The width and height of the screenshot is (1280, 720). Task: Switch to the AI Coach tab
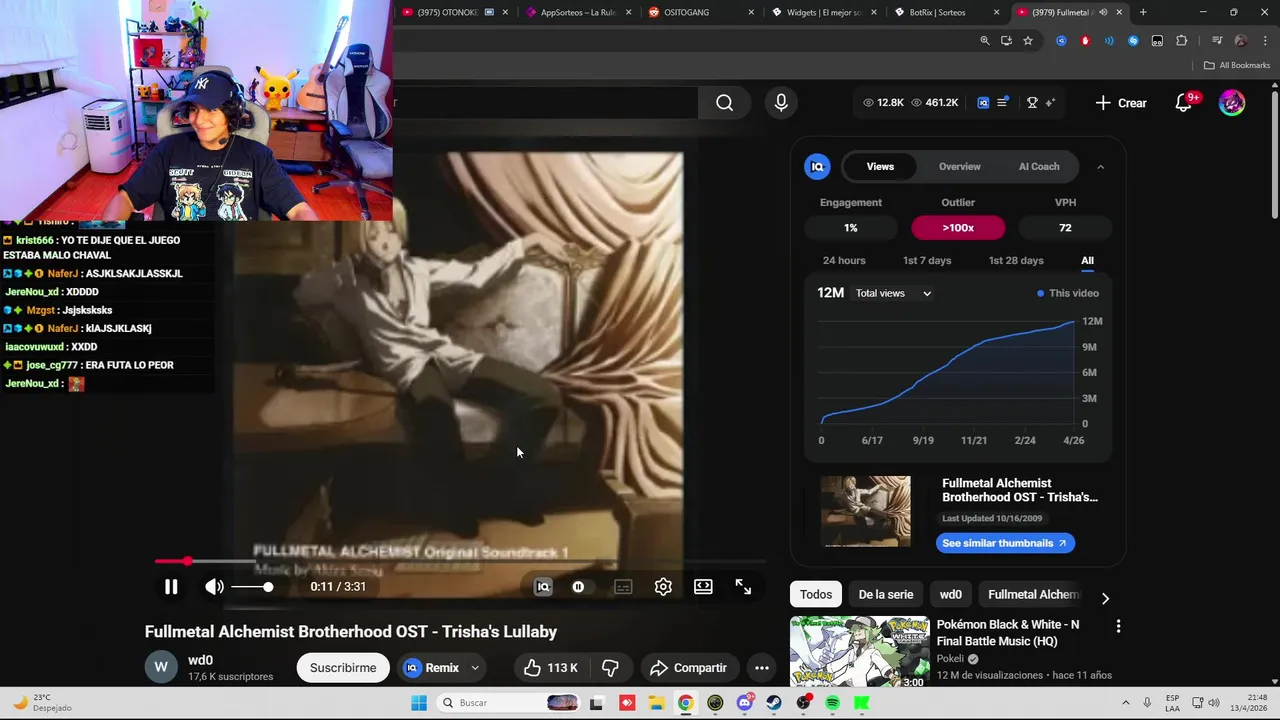1039,167
